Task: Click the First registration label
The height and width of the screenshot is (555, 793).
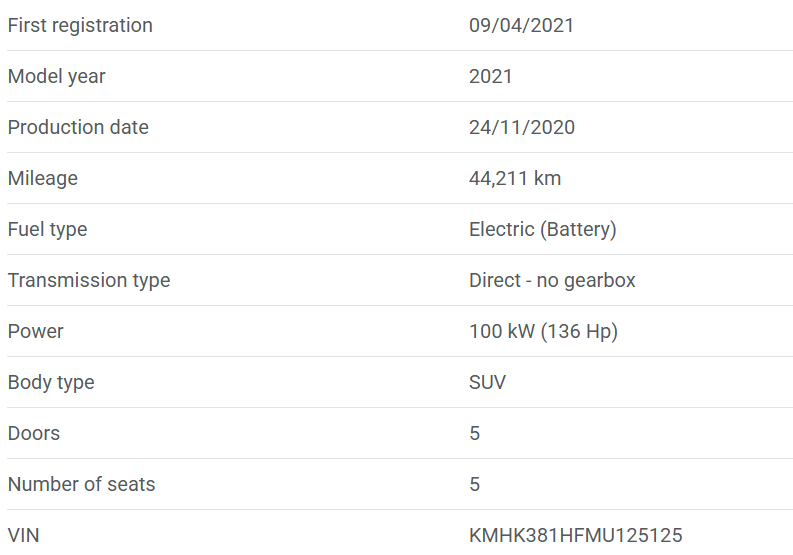Action: click(80, 26)
